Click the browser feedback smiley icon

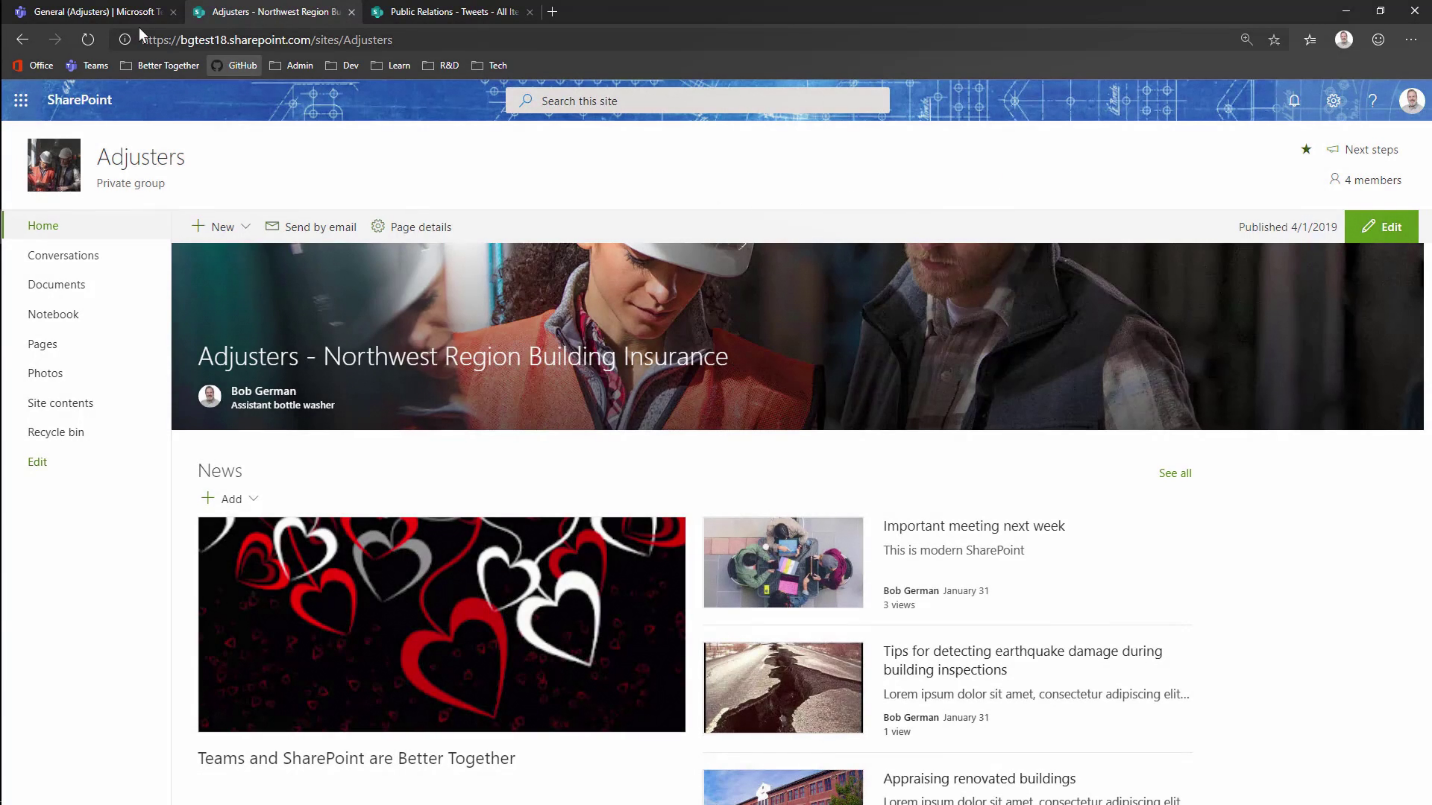click(1378, 39)
